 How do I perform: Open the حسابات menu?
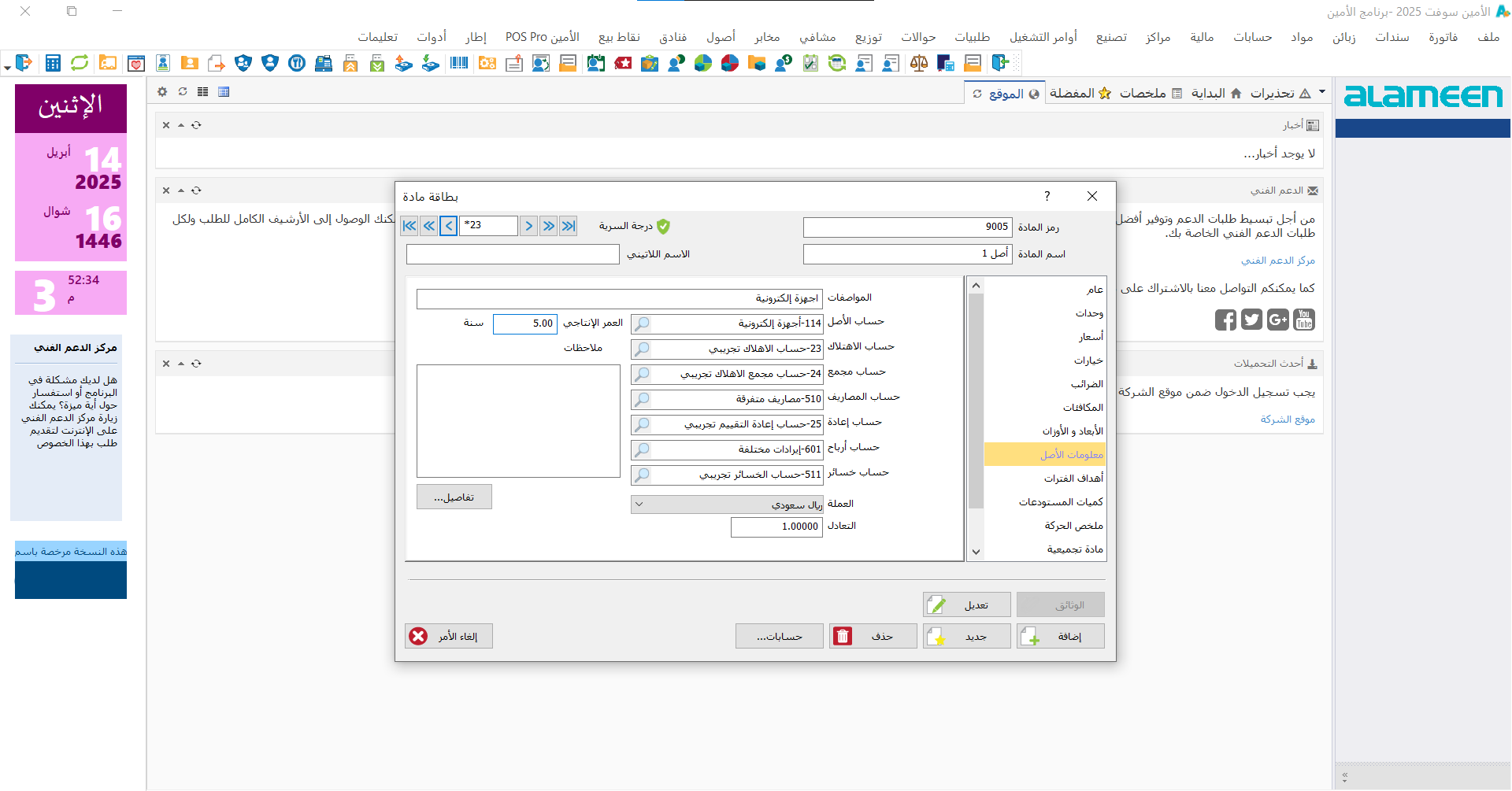coord(1252,37)
